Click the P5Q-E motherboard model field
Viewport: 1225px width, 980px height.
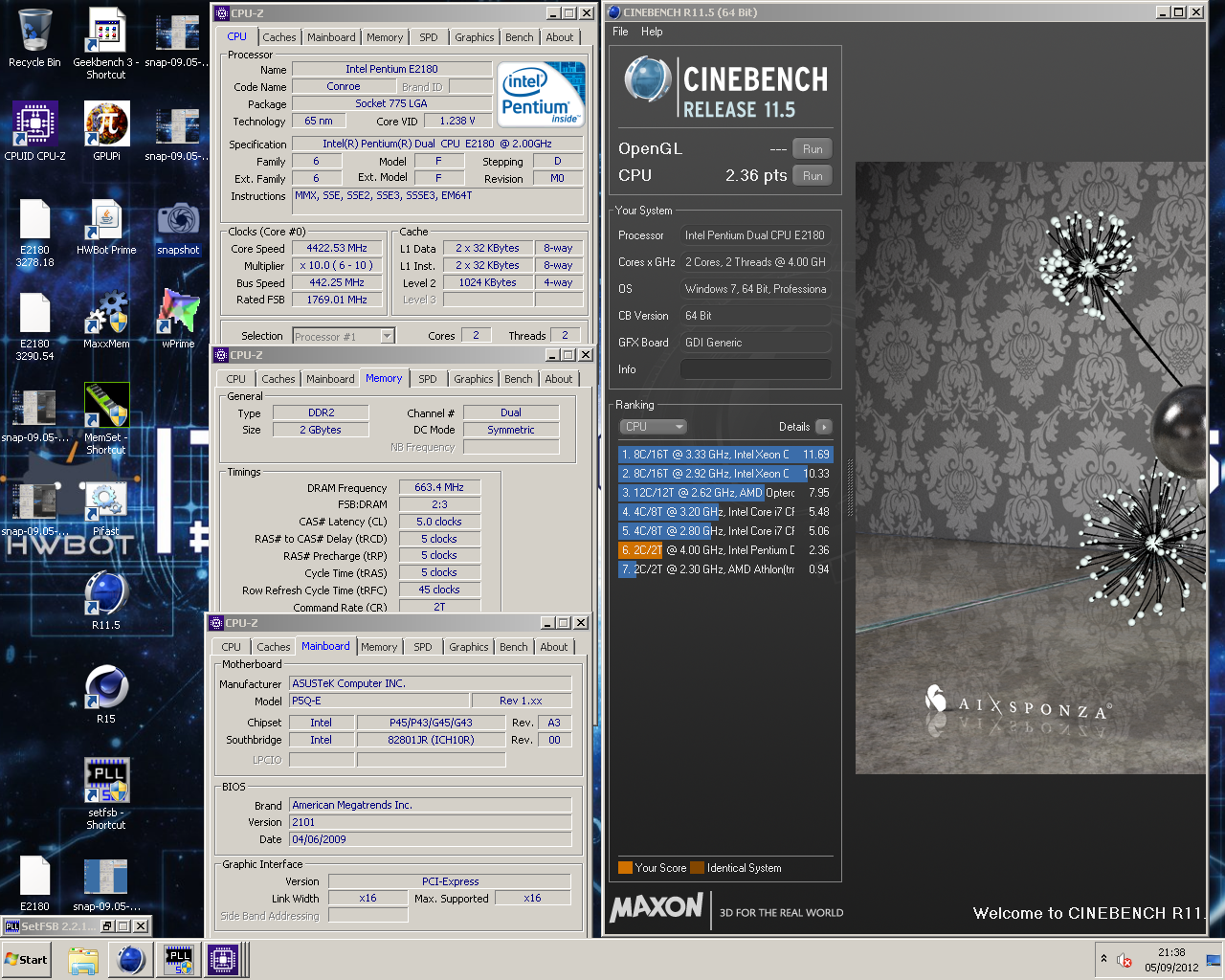pos(379,701)
